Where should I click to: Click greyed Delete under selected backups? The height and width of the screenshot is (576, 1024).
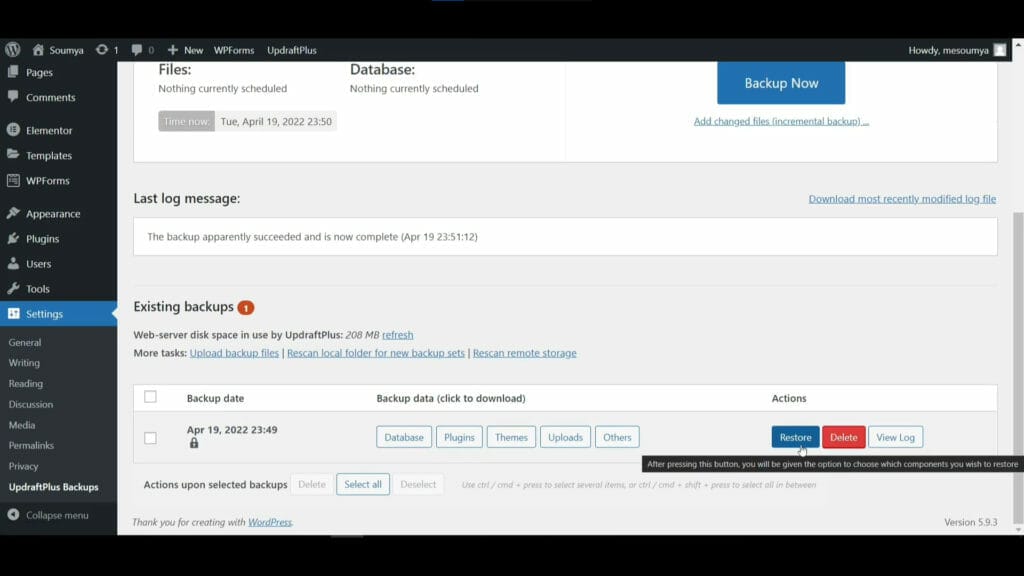pos(312,484)
